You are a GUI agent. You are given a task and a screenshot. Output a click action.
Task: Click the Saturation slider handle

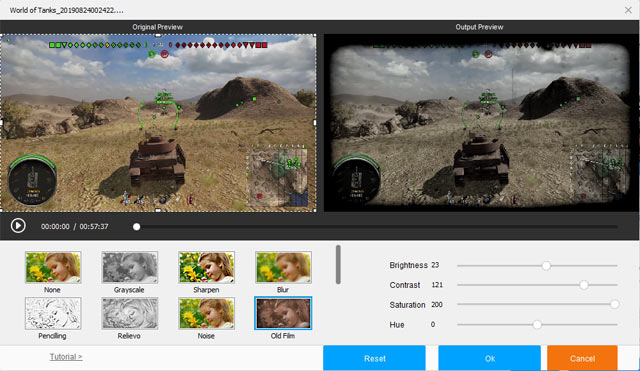tap(614, 304)
